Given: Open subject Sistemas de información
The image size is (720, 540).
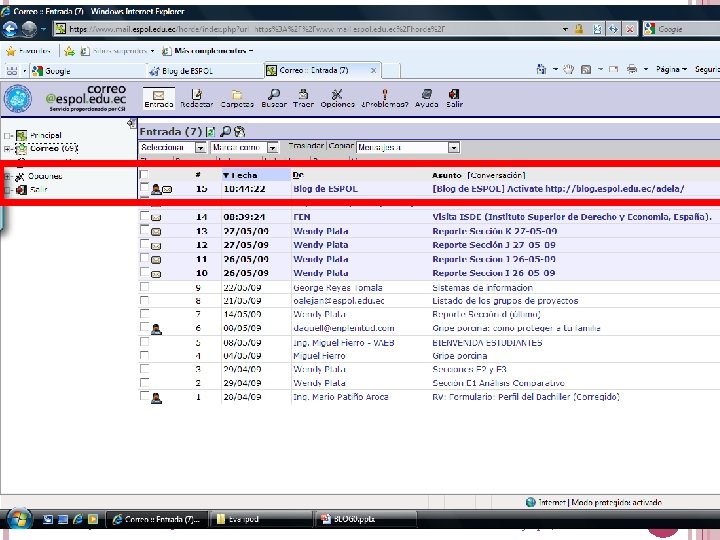Looking at the screenshot, I should (x=483, y=287).
